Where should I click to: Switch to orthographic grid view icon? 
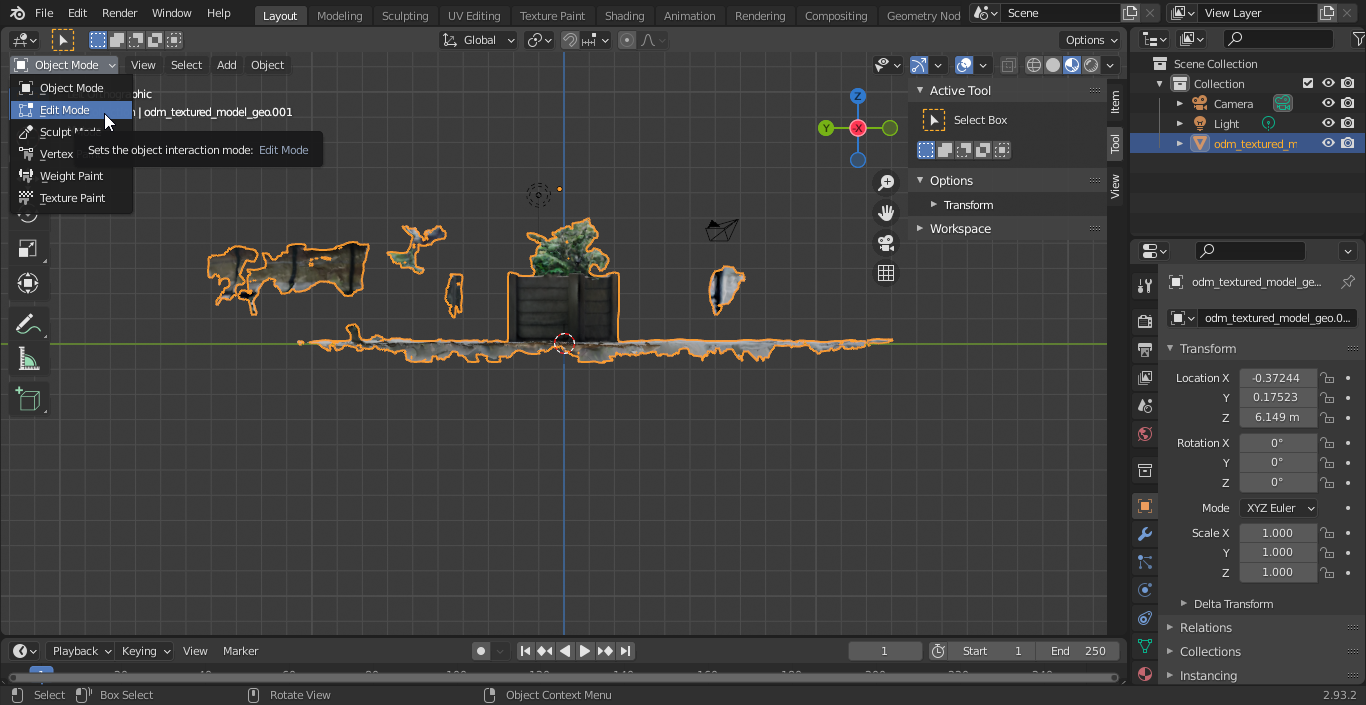coord(886,273)
